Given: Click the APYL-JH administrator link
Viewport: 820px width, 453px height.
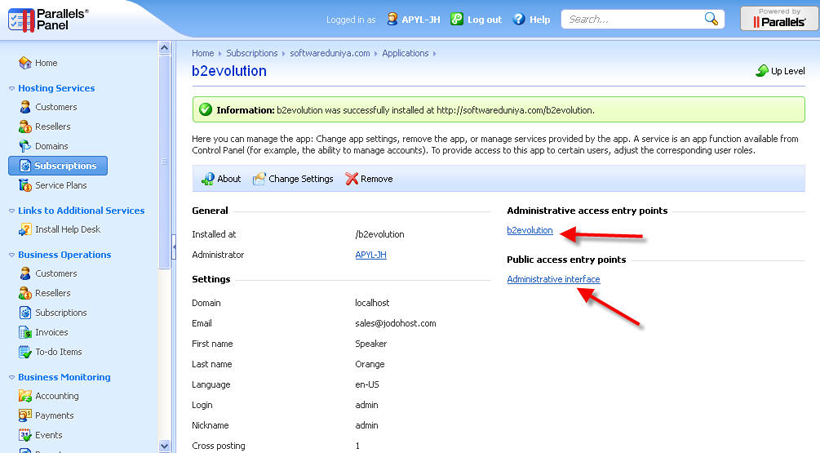Looking at the screenshot, I should [x=371, y=255].
